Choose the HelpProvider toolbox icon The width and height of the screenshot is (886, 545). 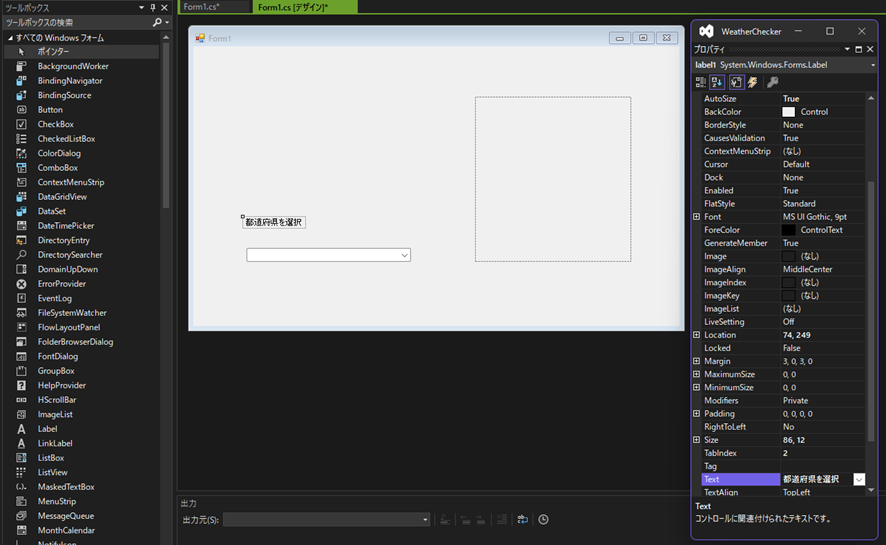tap(21, 385)
